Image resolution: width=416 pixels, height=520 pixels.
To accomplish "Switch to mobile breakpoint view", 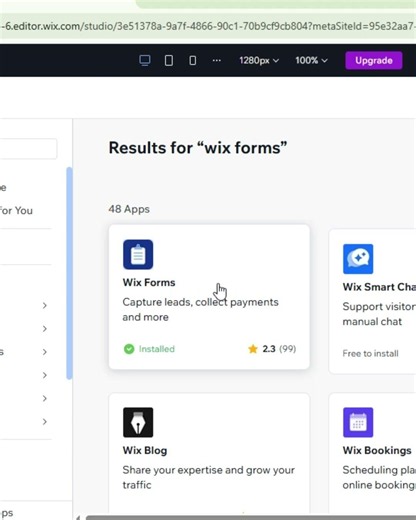I will (192, 60).
